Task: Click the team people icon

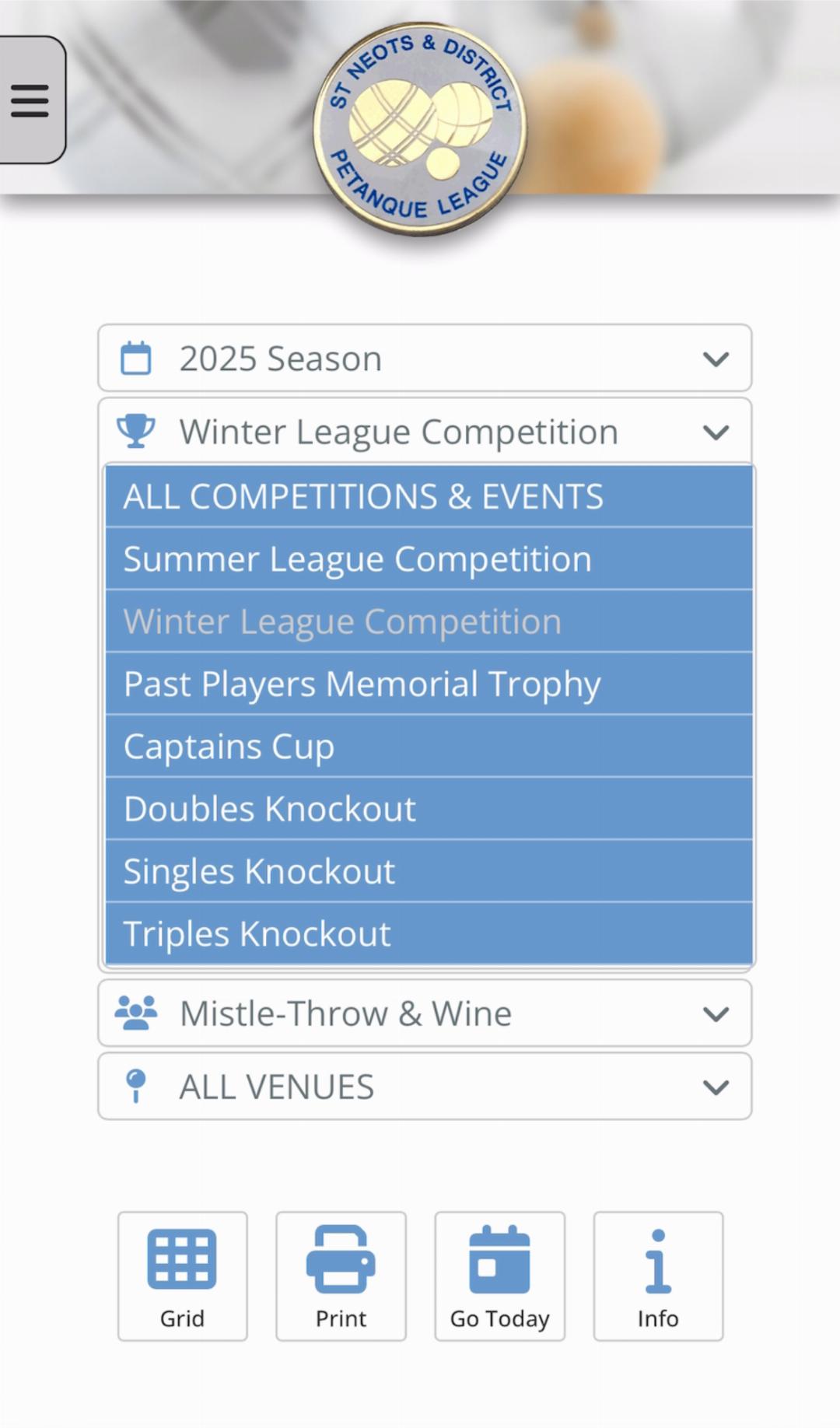Action: click(x=136, y=1013)
